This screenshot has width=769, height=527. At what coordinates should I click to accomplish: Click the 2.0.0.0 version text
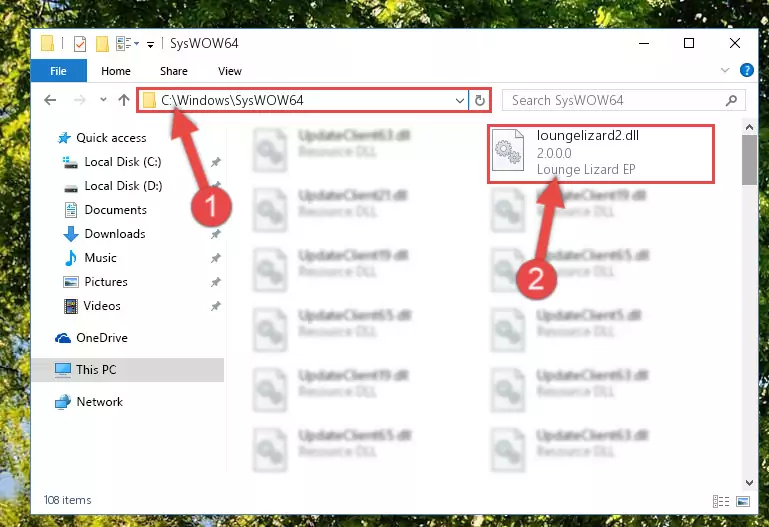pos(554,153)
